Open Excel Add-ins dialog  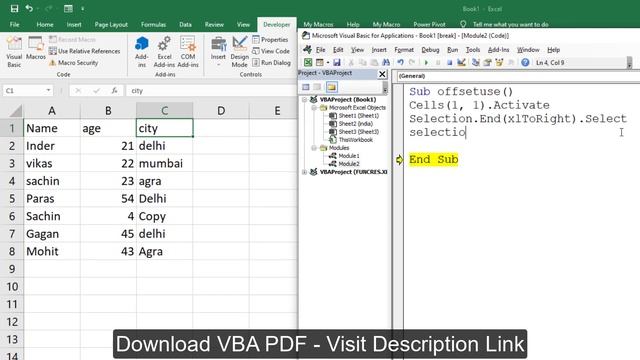click(x=164, y=52)
